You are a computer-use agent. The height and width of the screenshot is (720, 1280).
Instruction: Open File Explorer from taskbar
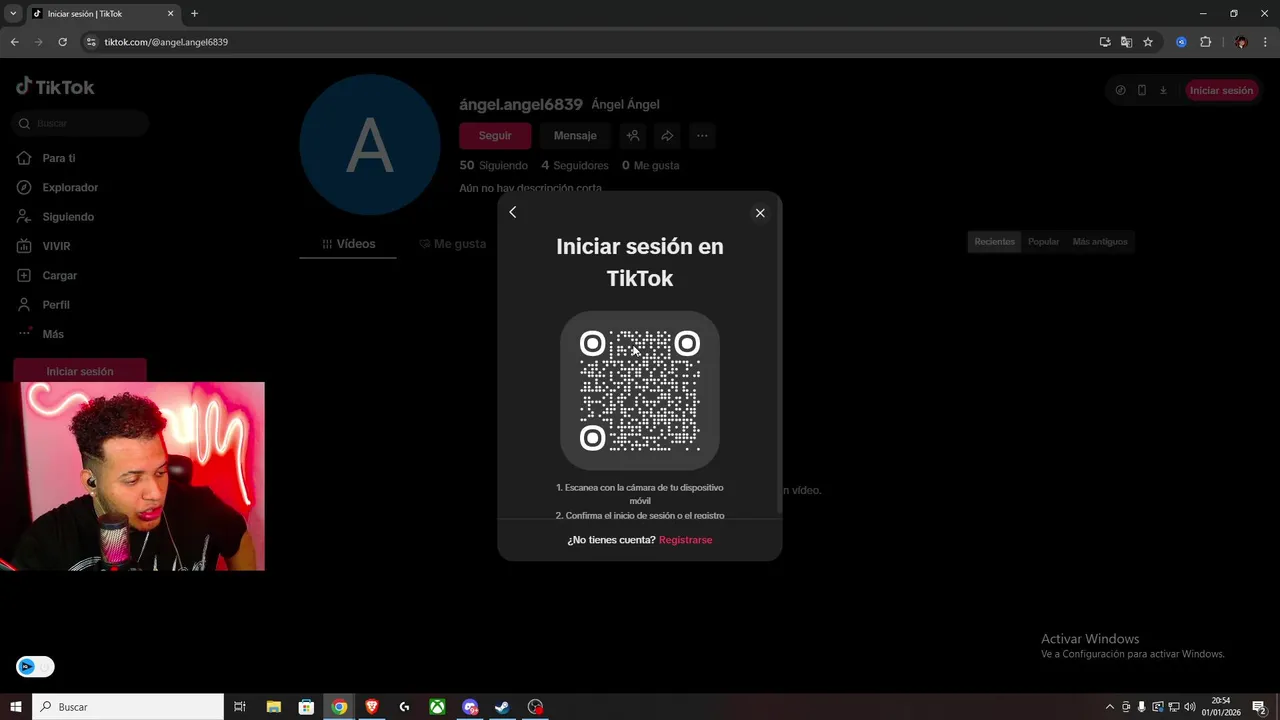coord(273,707)
